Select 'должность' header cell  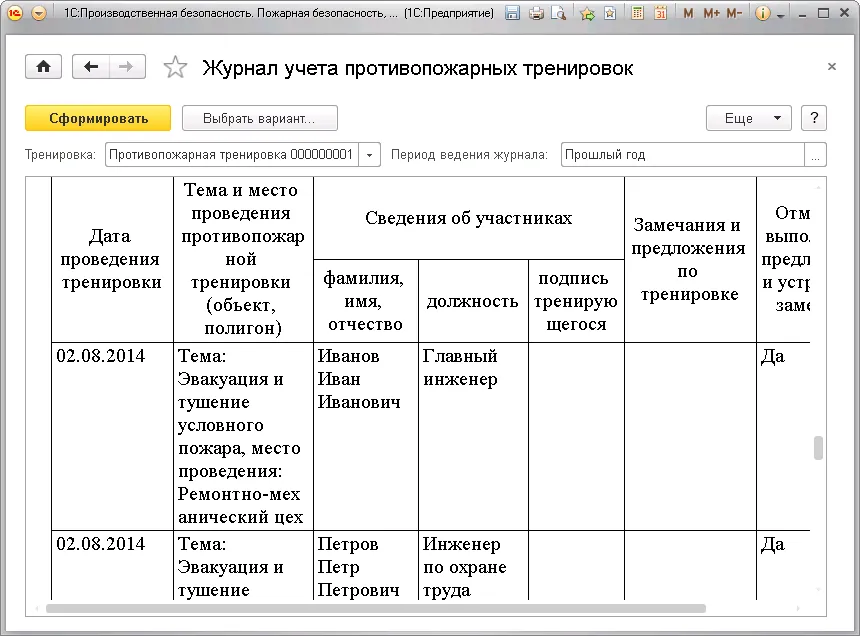point(473,301)
